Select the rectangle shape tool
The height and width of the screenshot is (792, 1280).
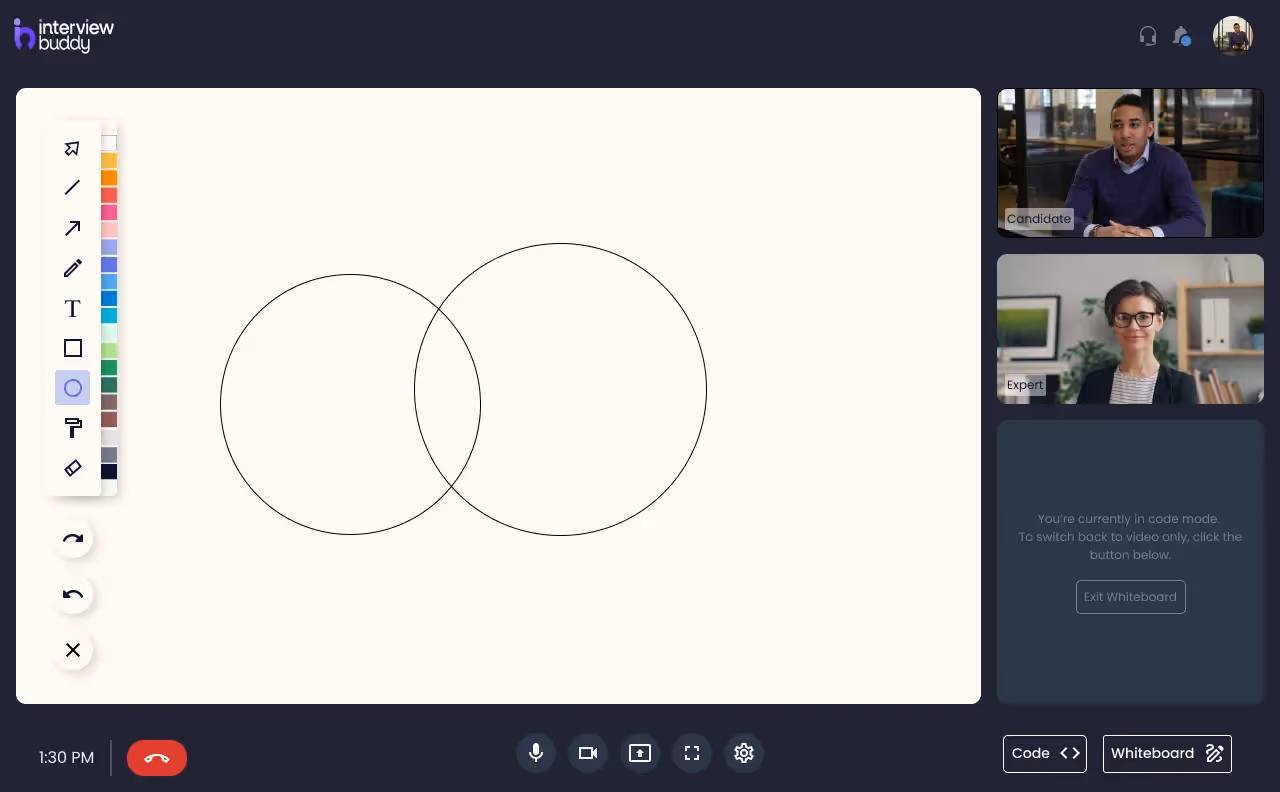pyautogui.click(x=72, y=348)
